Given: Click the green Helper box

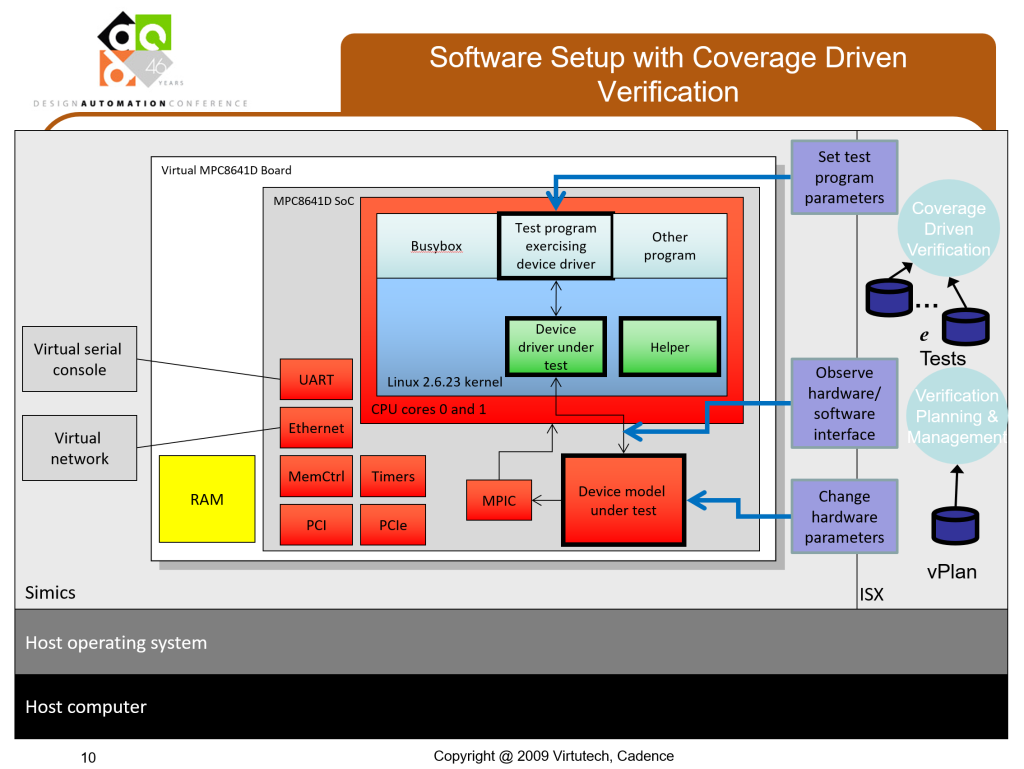Looking at the screenshot, I should [669, 347].
